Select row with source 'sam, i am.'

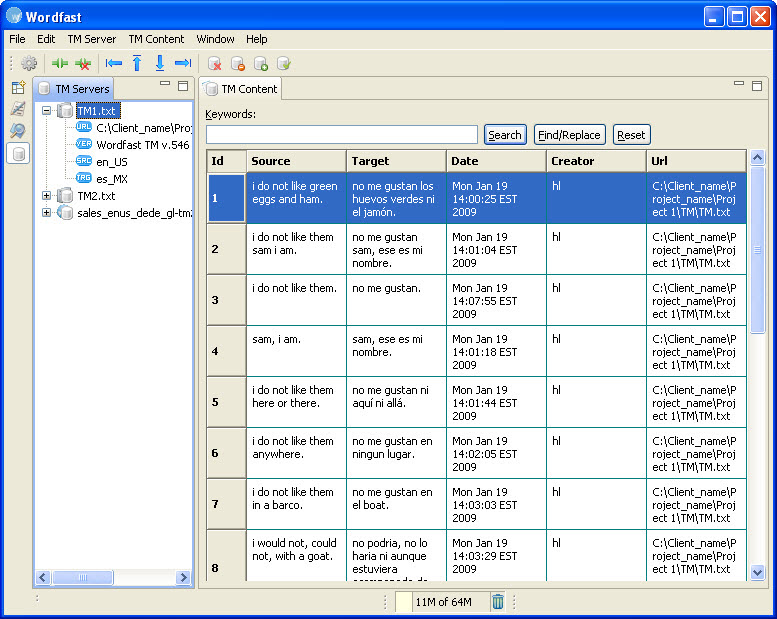476,351
